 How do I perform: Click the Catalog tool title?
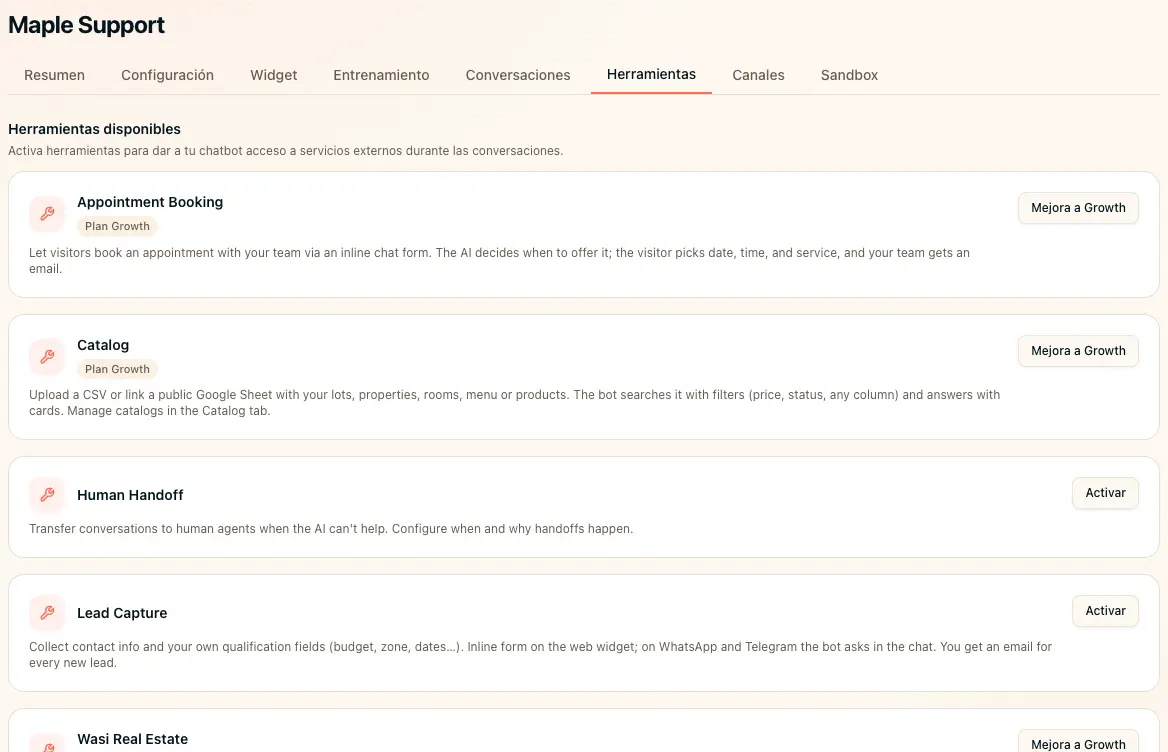point(103,345)
